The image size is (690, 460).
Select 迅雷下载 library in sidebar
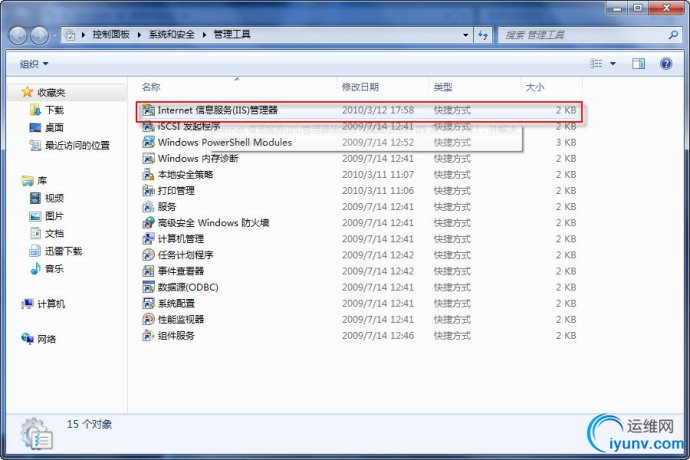coord(56,251)
